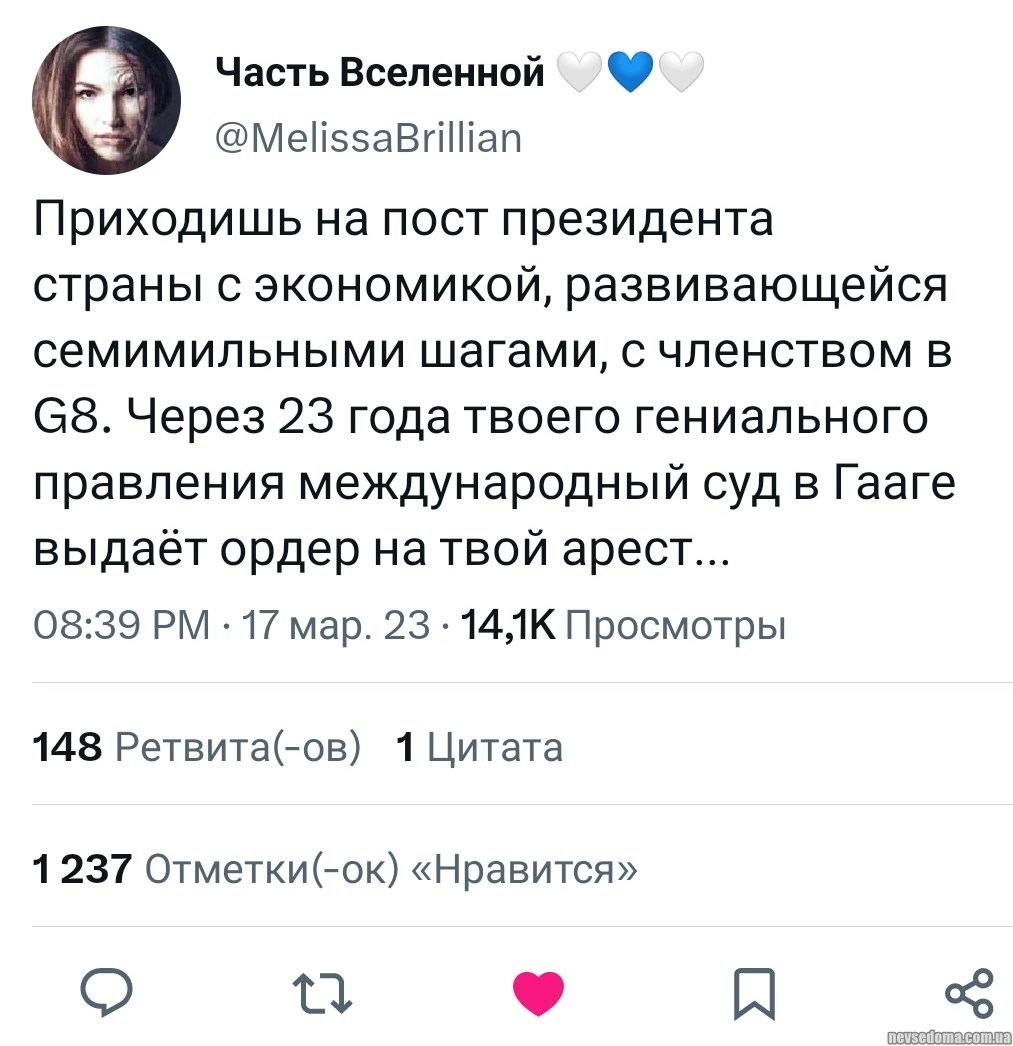Click the display name Часть Вселенной

tap(381, 73)
